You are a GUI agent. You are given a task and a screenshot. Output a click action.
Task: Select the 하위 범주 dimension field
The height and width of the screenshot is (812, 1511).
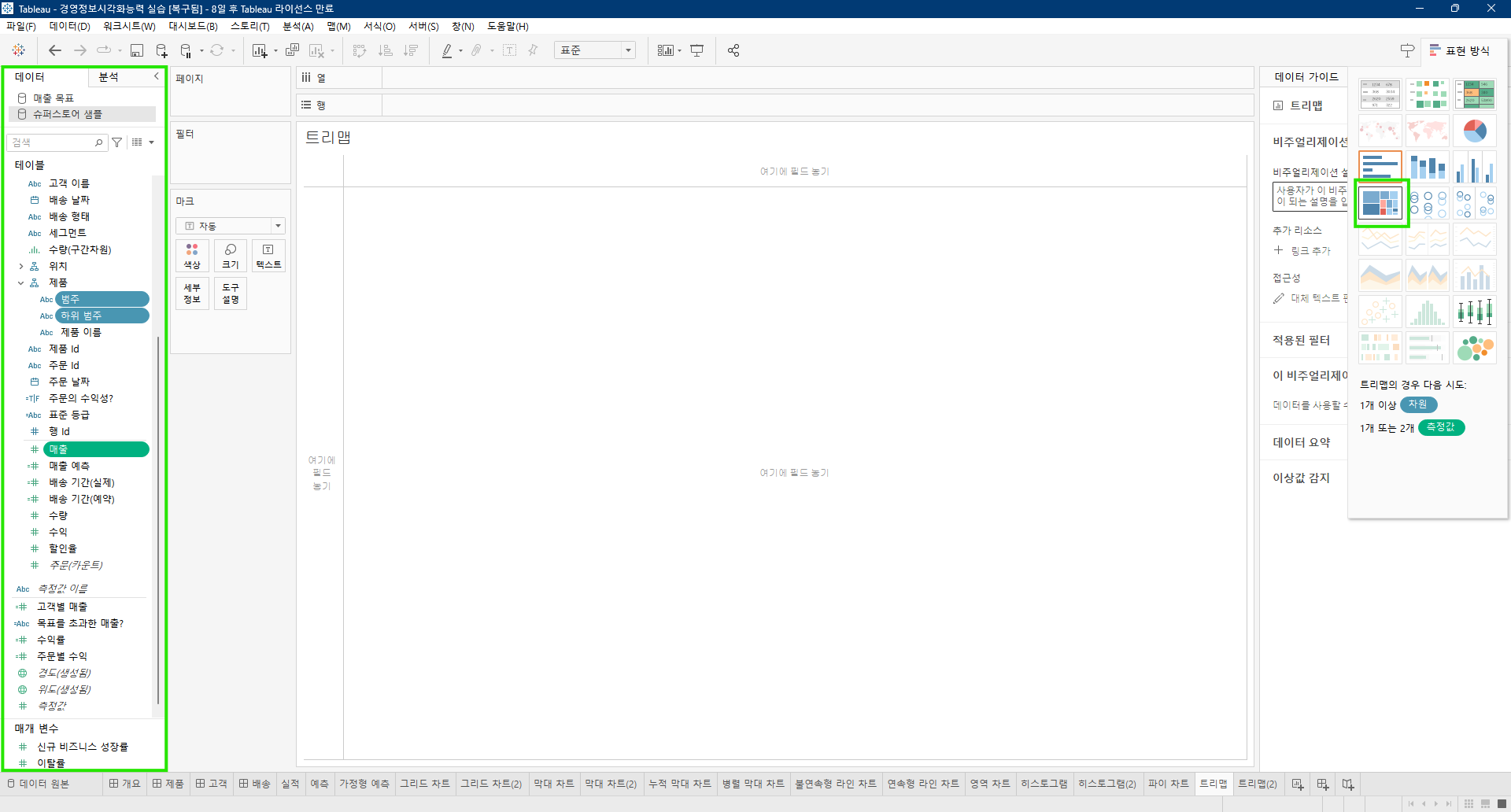pyautogui.click(x=102, y=316)
